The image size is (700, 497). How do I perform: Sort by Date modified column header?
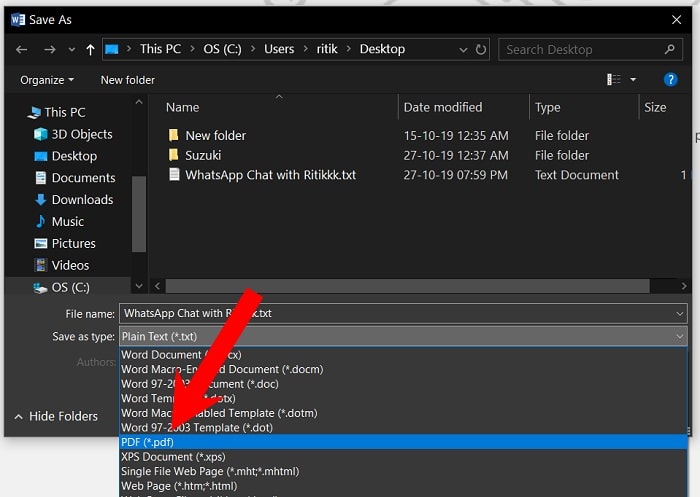[443, 108]
